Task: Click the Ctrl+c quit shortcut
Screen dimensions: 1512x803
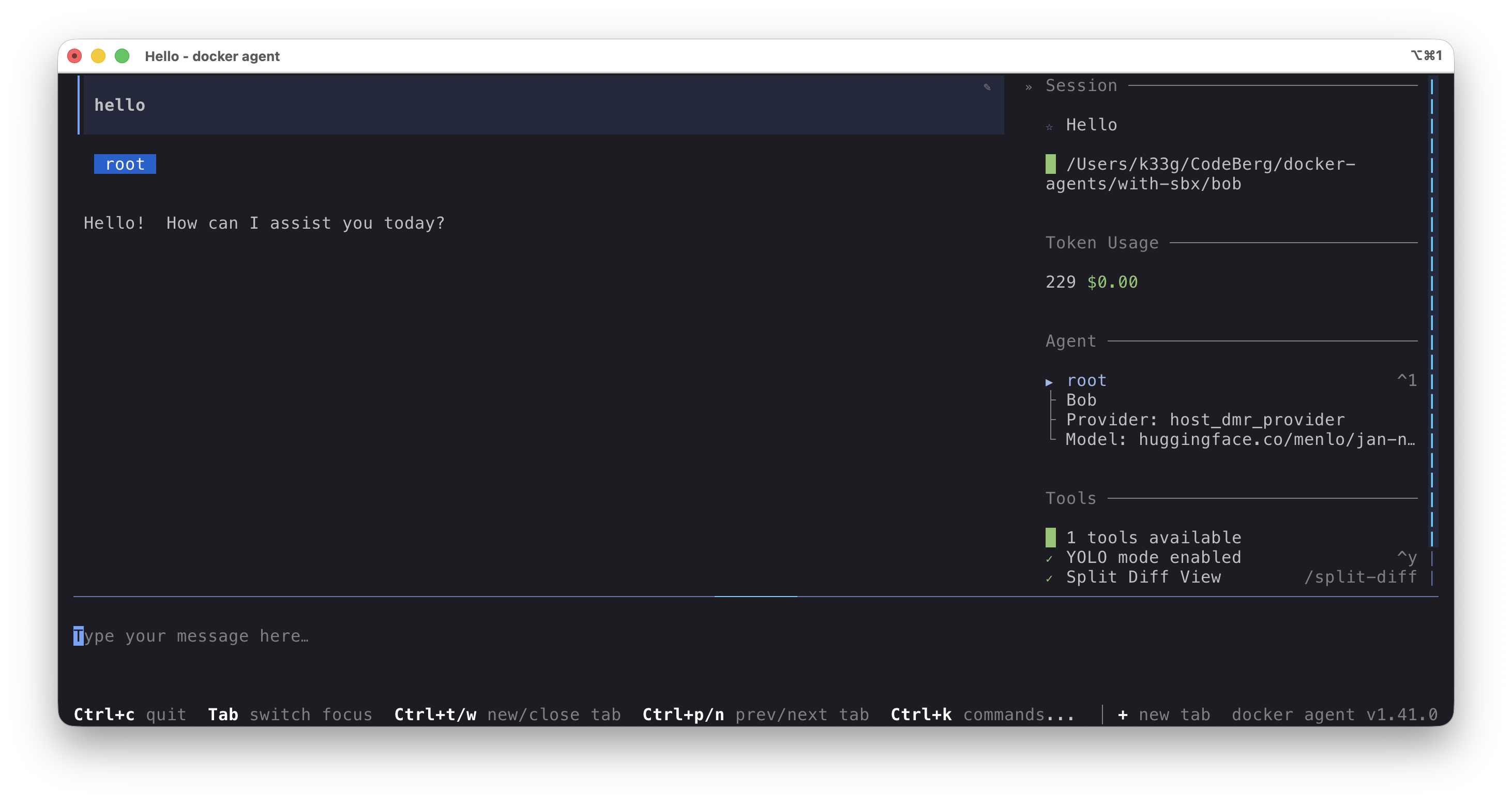Action: [129, 715]
